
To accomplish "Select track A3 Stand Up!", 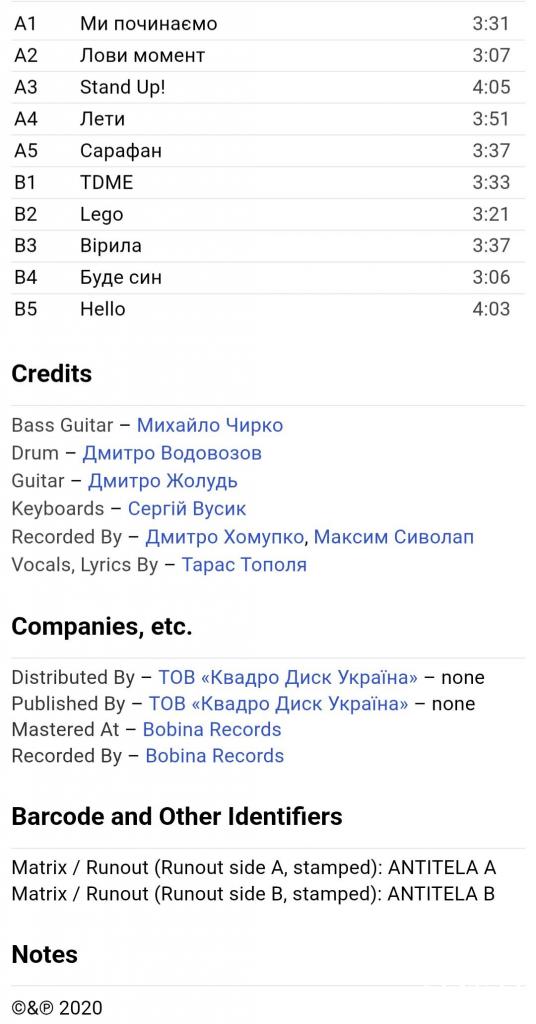I will [x=268, y=88].
